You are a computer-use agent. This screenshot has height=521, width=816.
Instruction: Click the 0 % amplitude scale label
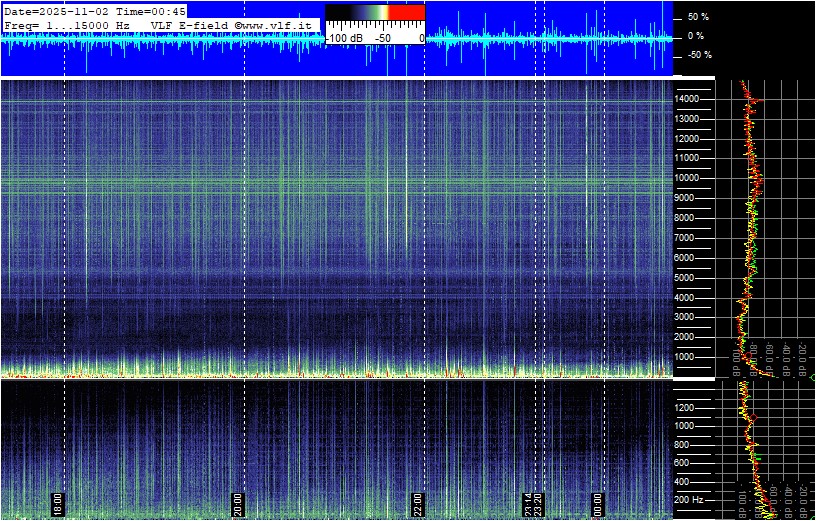[697, 36]
